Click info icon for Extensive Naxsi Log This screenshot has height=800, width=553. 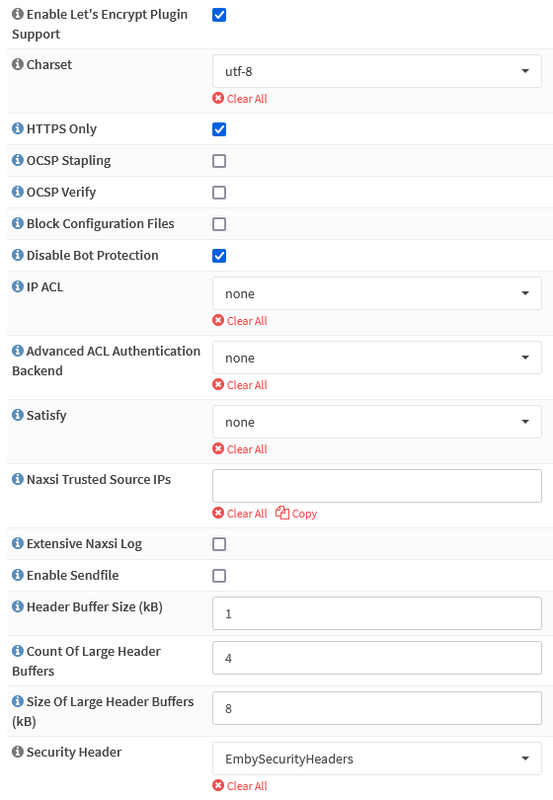(x=18, y=544)
